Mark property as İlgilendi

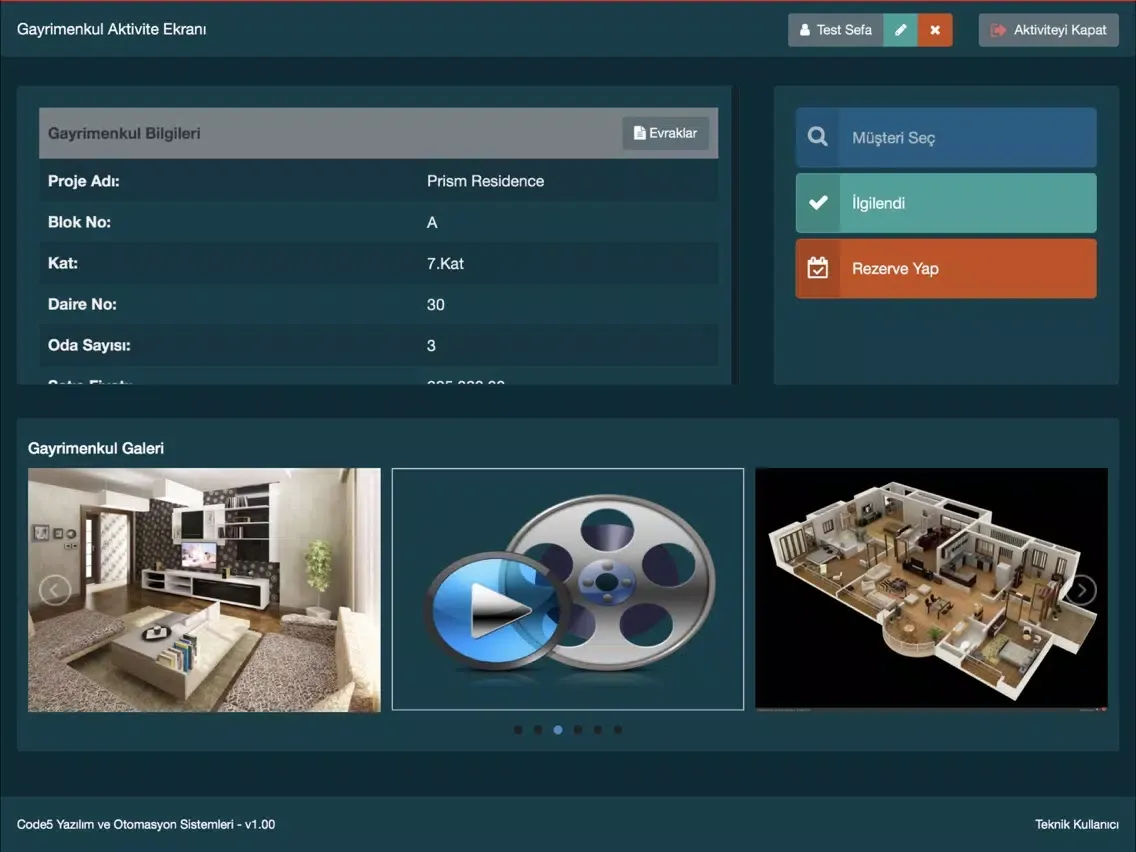966,203
